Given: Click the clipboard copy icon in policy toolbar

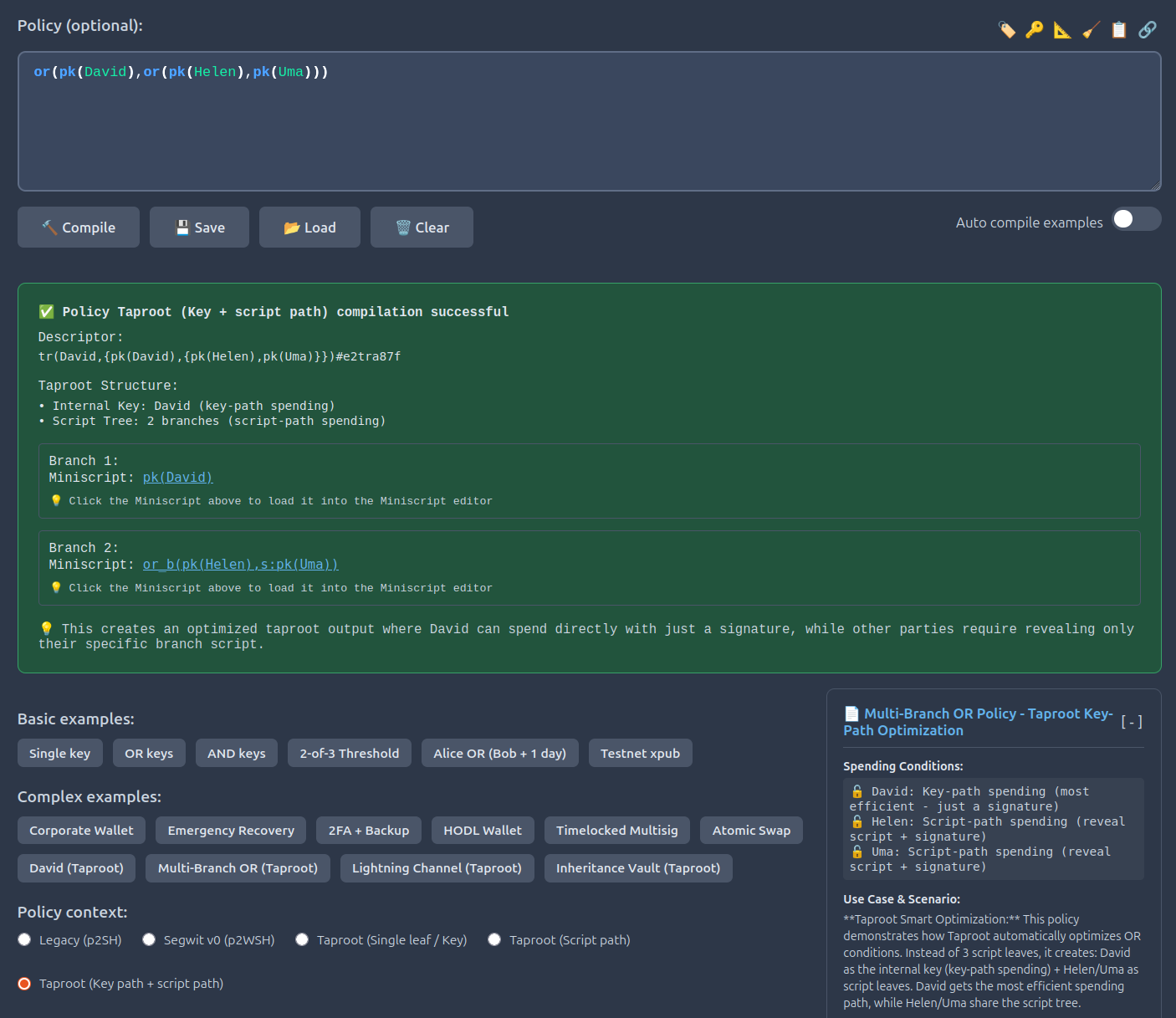Looking at the screenshot, I should (x=1119, y=30).
